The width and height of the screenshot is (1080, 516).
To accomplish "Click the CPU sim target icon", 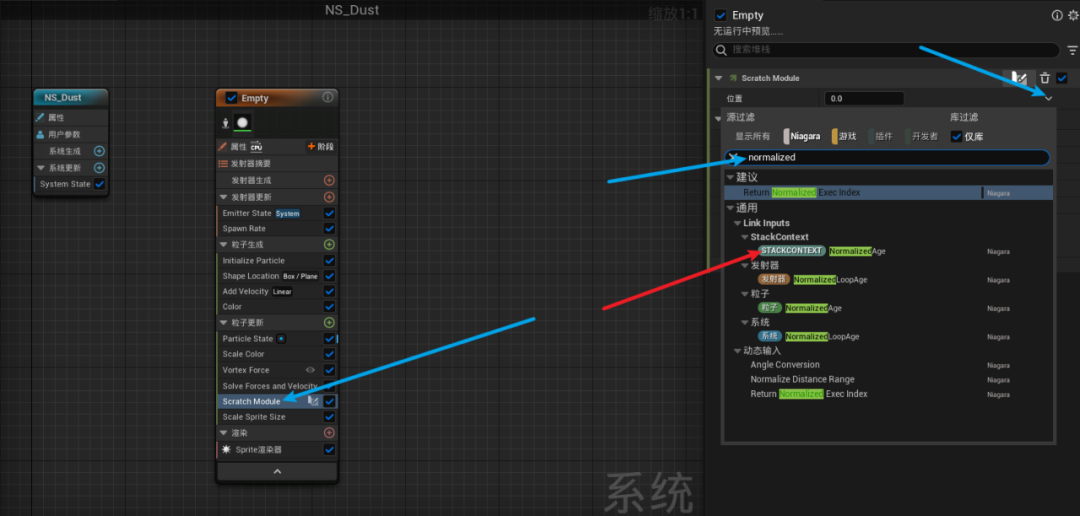I will coord(256,147).
